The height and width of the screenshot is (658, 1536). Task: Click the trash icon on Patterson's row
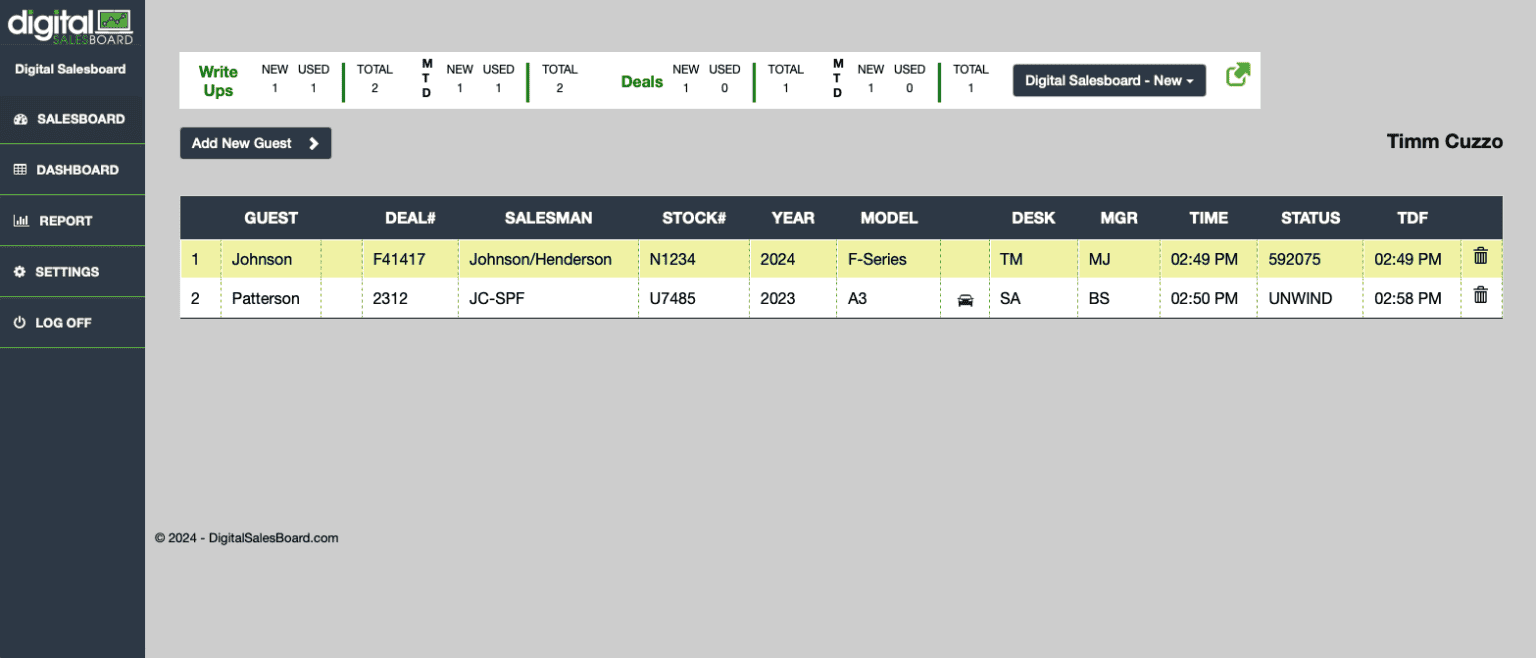click(x=1481, y=295)
